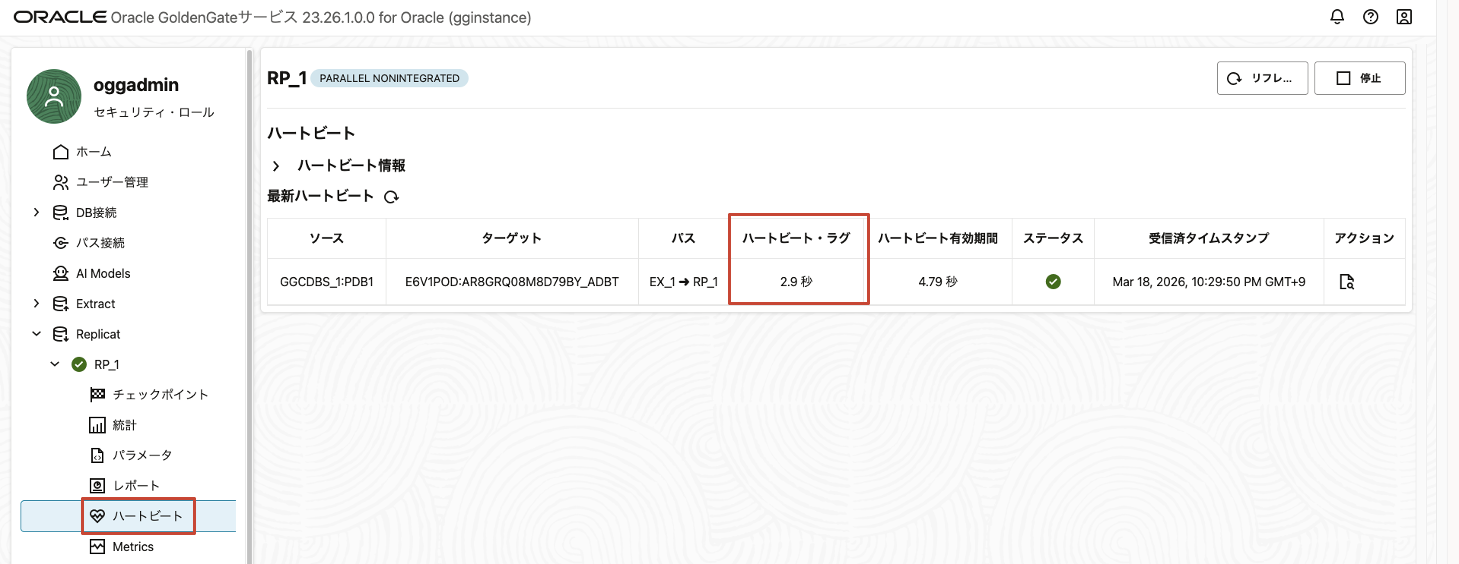
Task: Click the Replicat database icon
Action: (x=60, y=334)
